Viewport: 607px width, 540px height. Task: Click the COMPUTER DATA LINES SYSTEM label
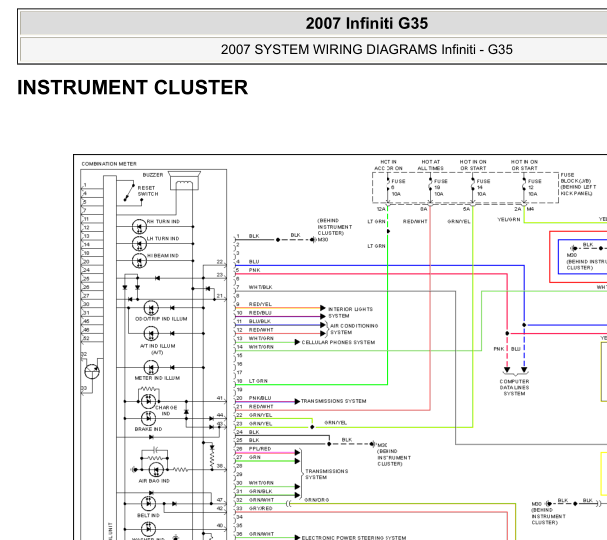(514, 387)
